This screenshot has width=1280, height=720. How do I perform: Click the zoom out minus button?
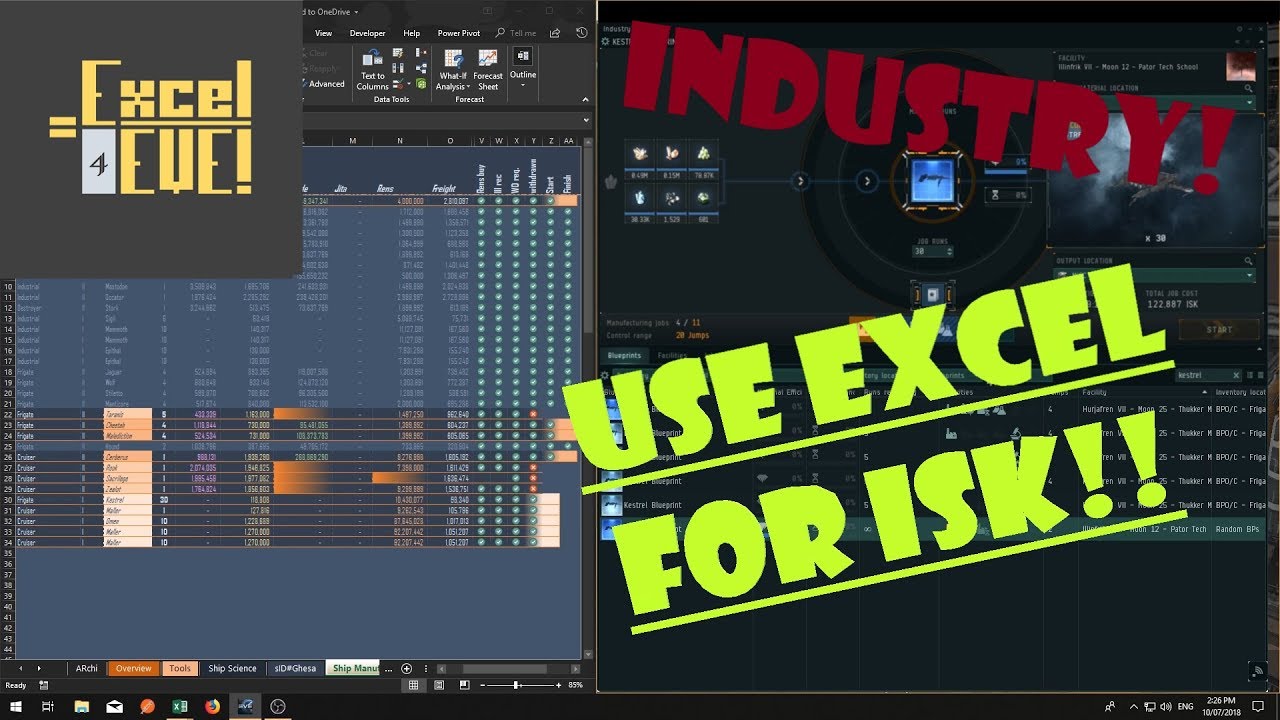pos(482,685)
